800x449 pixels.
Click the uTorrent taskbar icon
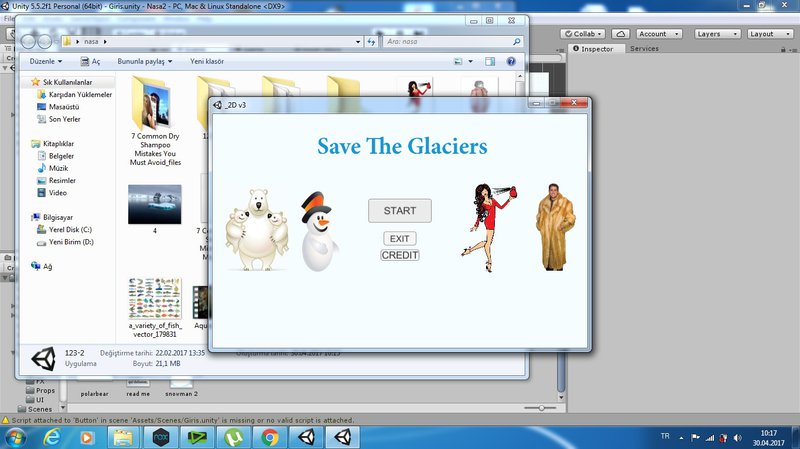click(x=233, y=437)
